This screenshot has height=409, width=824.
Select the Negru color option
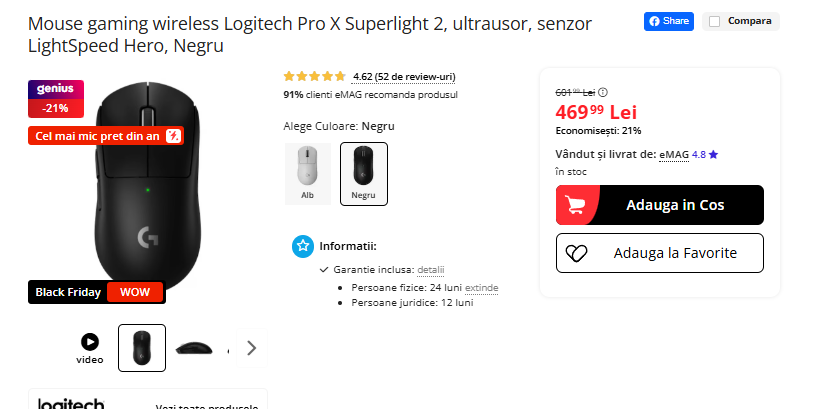click(x=363, y=173)
